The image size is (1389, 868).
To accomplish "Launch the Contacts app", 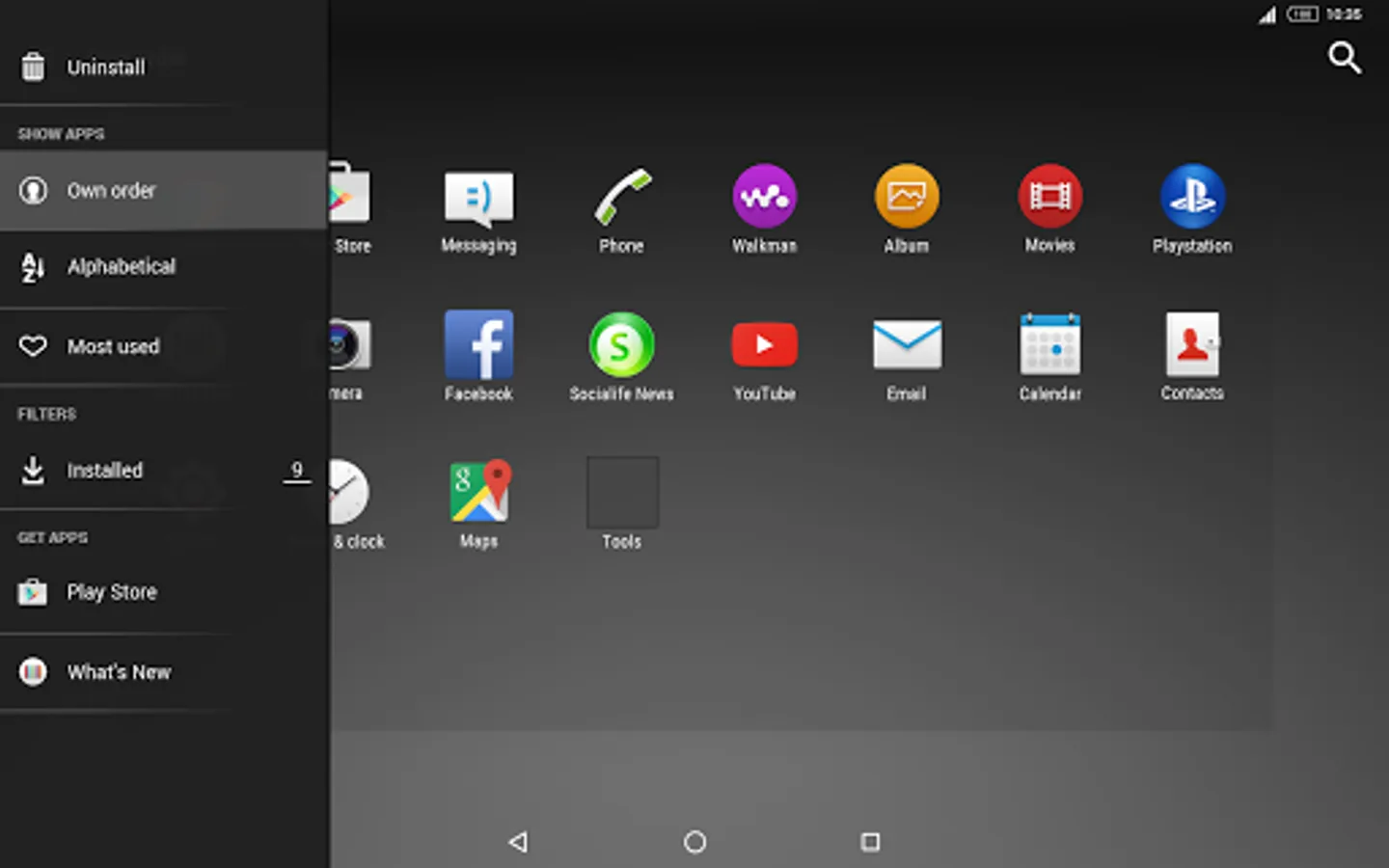I will (x=1192, y=357).
